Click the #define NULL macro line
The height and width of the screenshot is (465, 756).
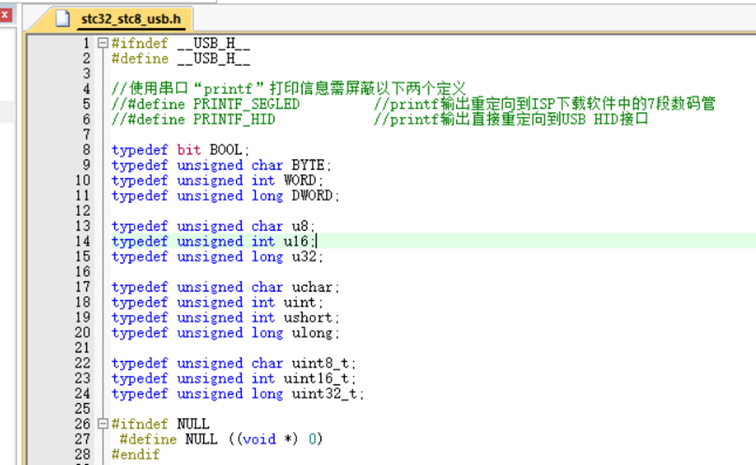coord(220,439)
